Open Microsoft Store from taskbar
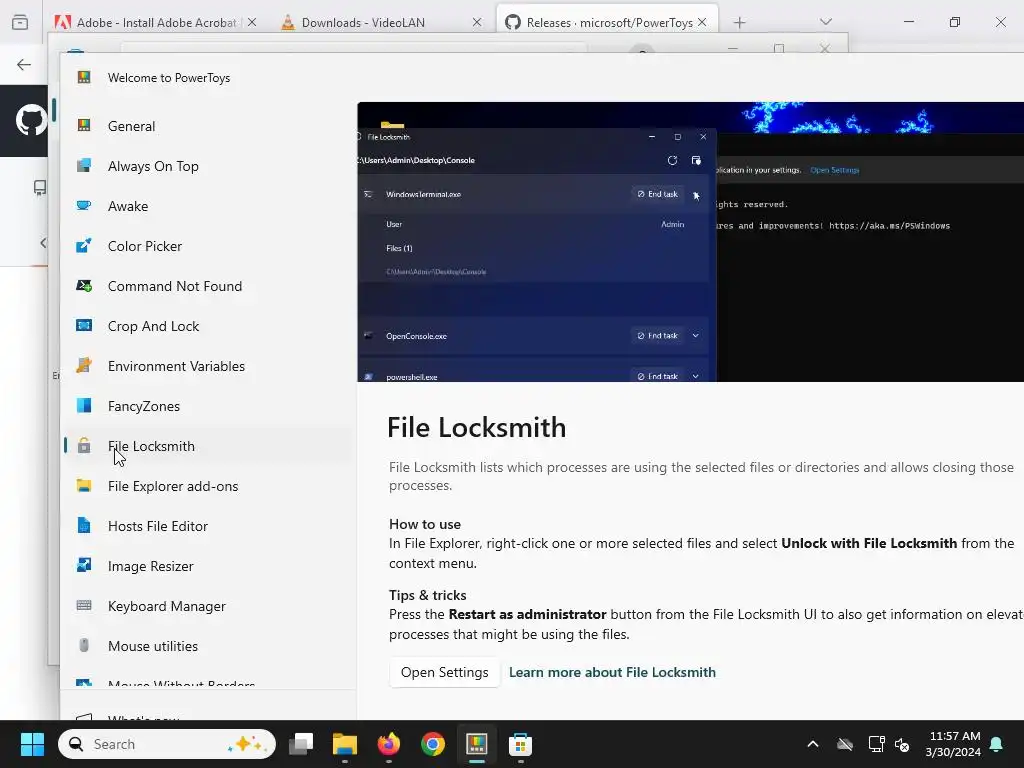The image size is (1024, 768). 520,744
